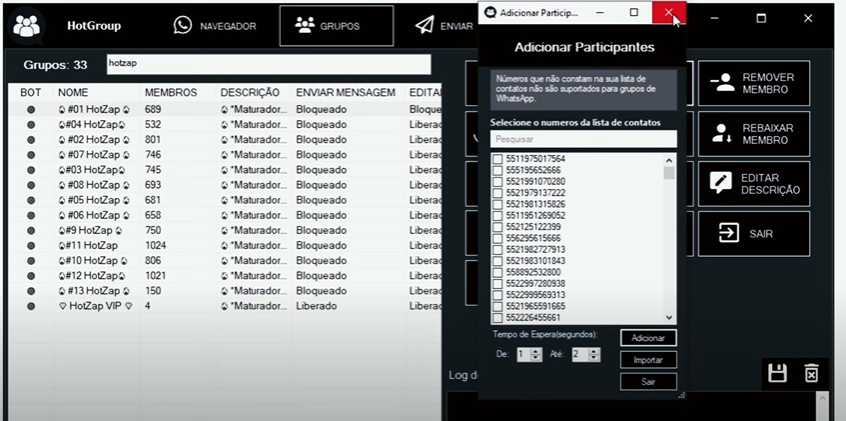Image resolution: width=846 pixels, height=421 pixels.
Task: Switch to the Grupos tab
Action: click(x=336, y=25)
